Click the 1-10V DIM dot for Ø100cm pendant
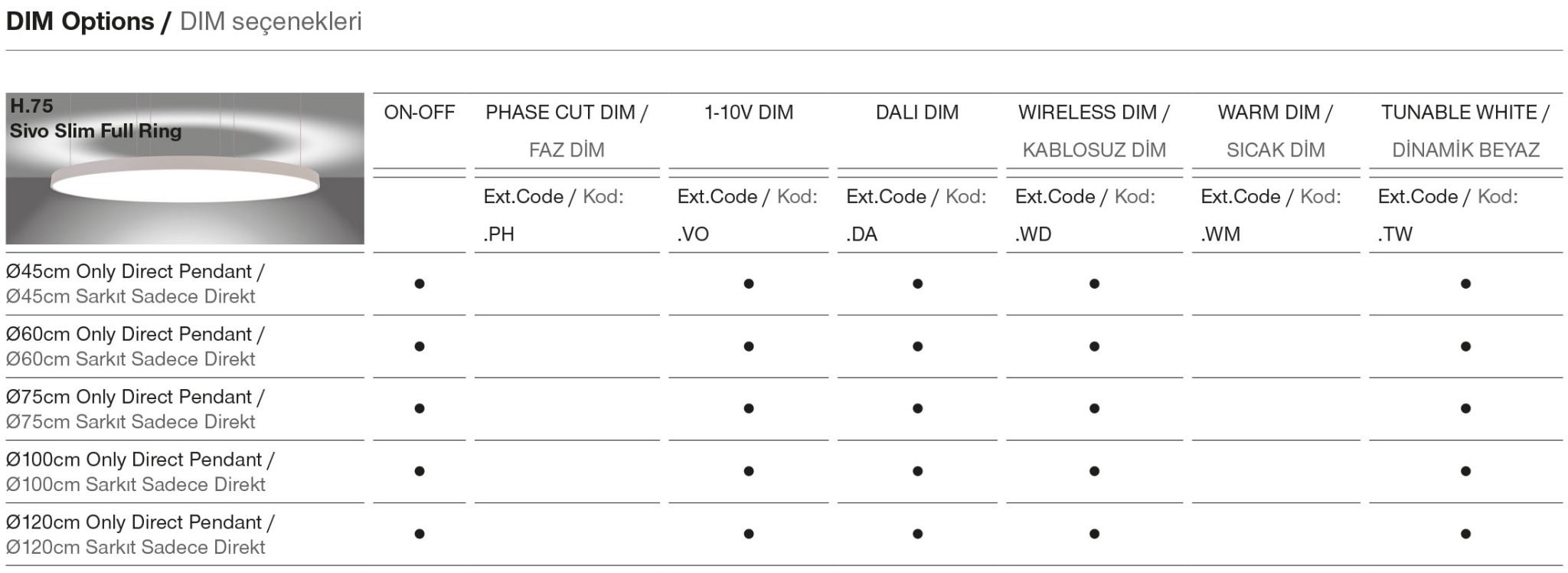1568x573 pixels. 749,471
